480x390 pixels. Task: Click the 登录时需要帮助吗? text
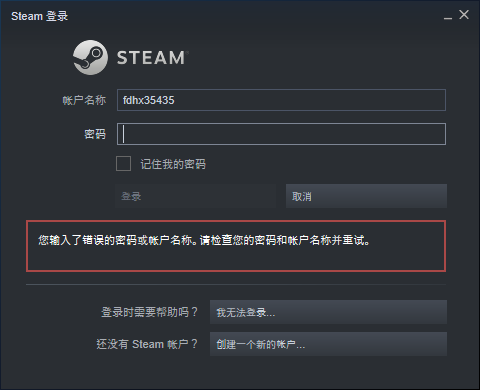pyautogui.click(x=149, y=312)
